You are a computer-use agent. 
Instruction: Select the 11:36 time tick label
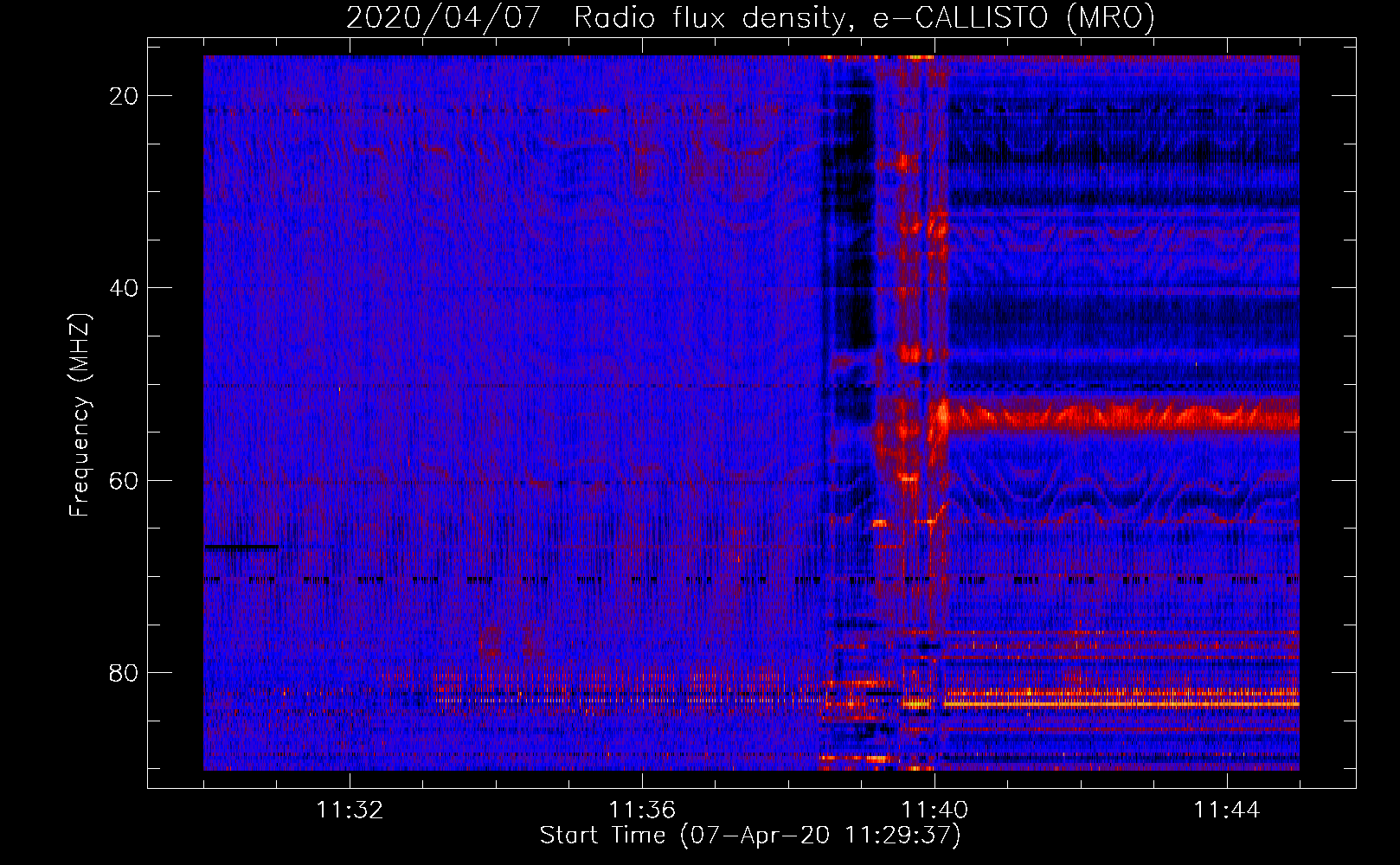[x=642, y=811]
